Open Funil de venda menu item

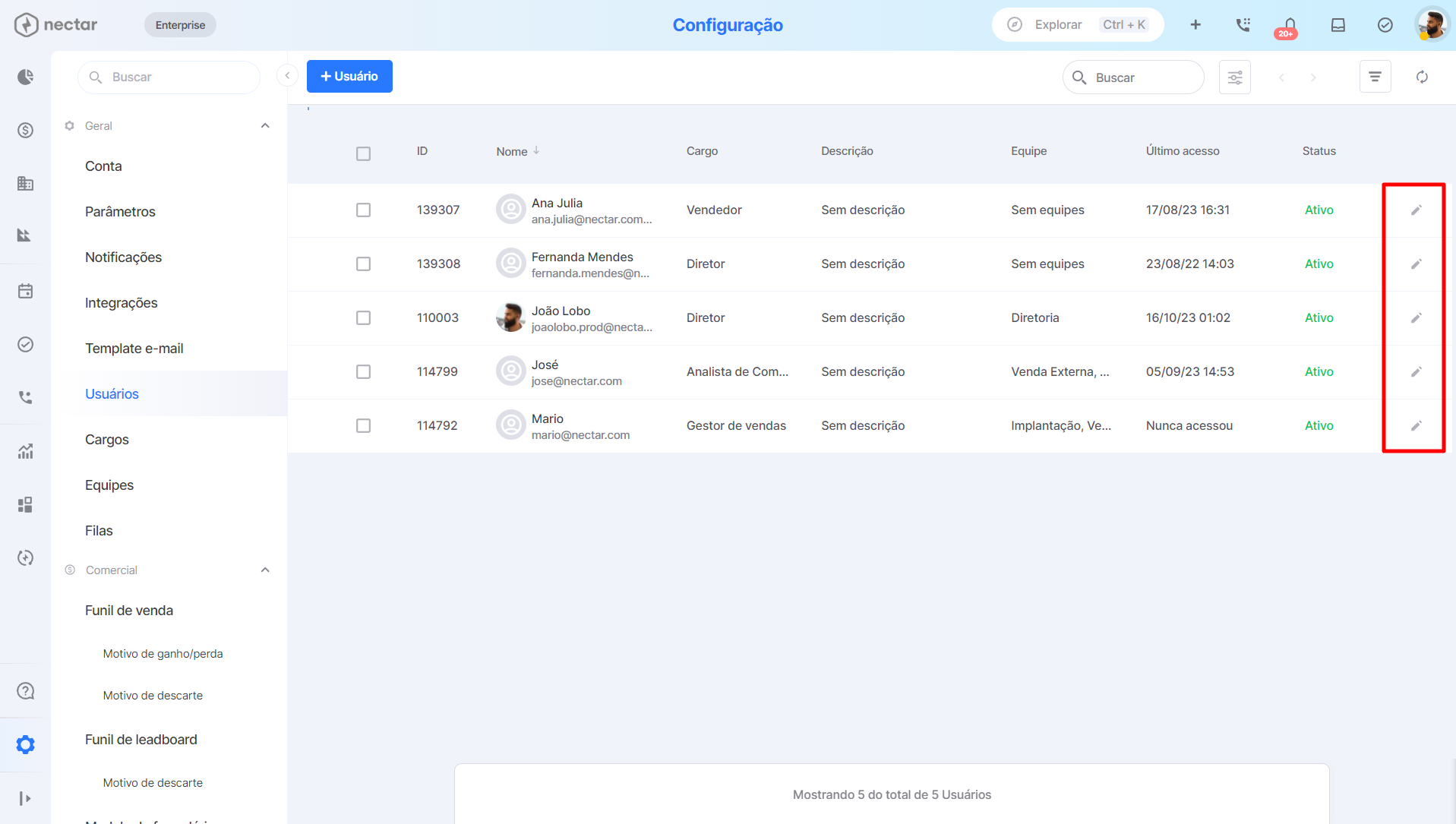click(x=129, y=610)
